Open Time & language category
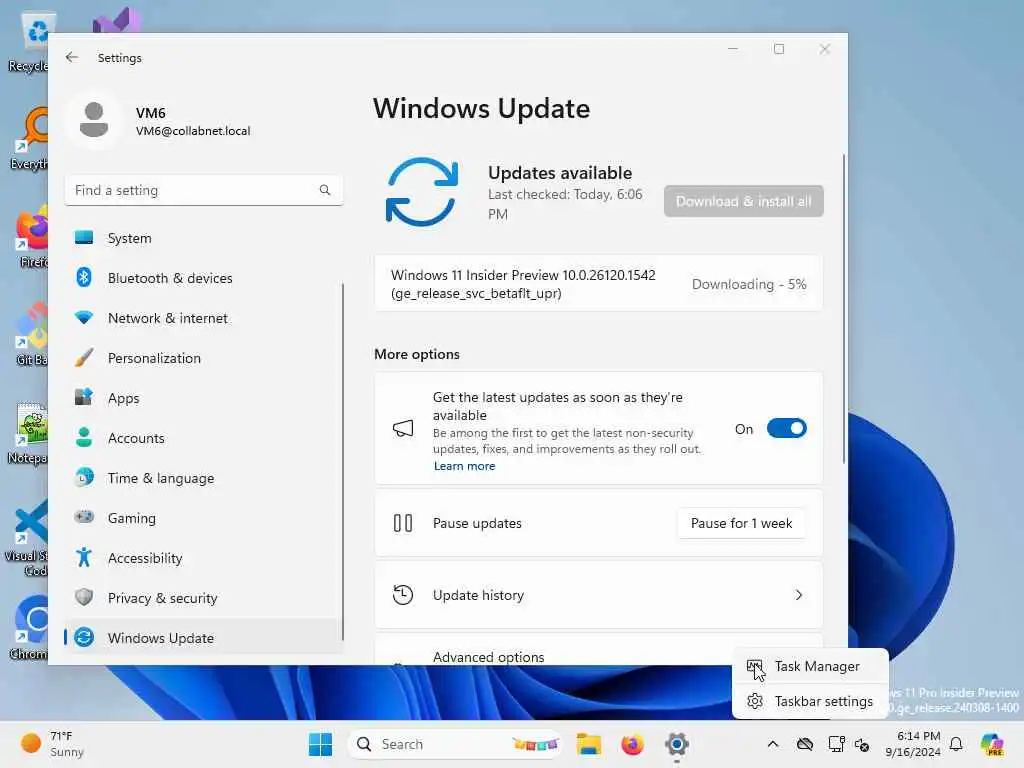This screenshot has height=768, width=1024. tap(204, 478)
